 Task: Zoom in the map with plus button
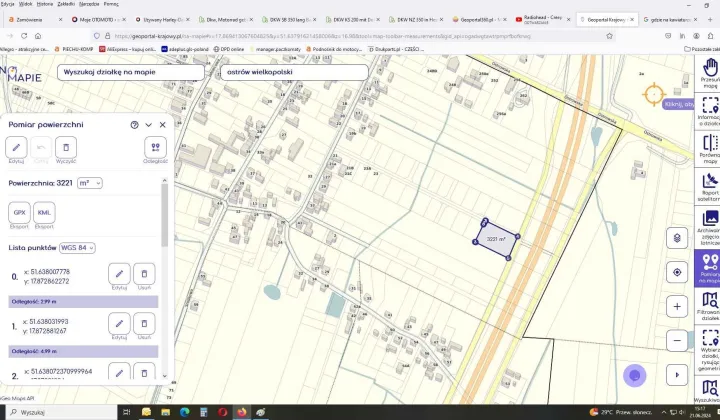click(677, 306)
